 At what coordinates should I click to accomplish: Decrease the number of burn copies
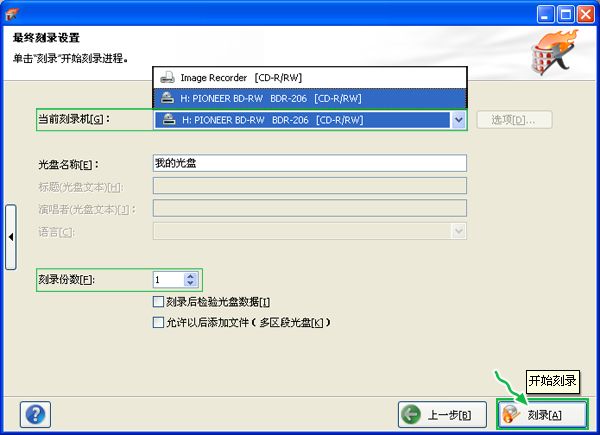coord(191,283)
